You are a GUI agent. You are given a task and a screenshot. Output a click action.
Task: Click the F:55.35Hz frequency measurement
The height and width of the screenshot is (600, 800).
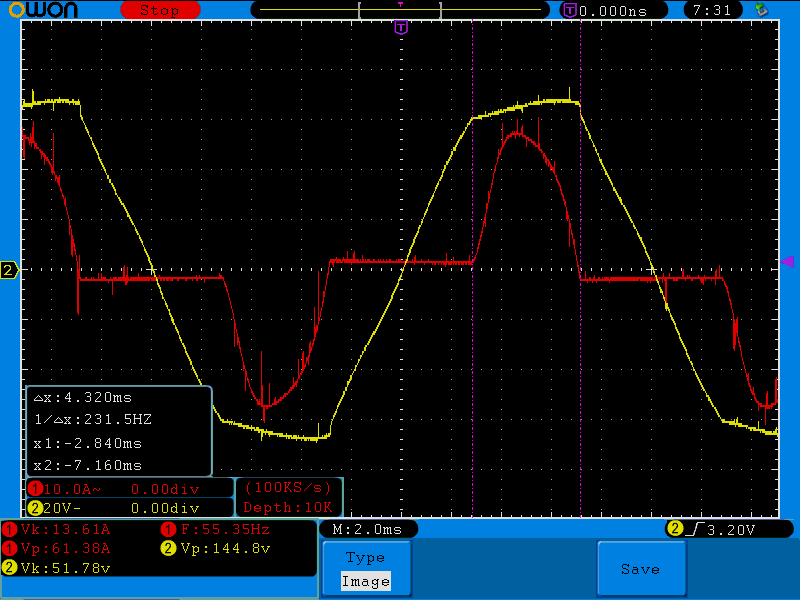point(226,529)
